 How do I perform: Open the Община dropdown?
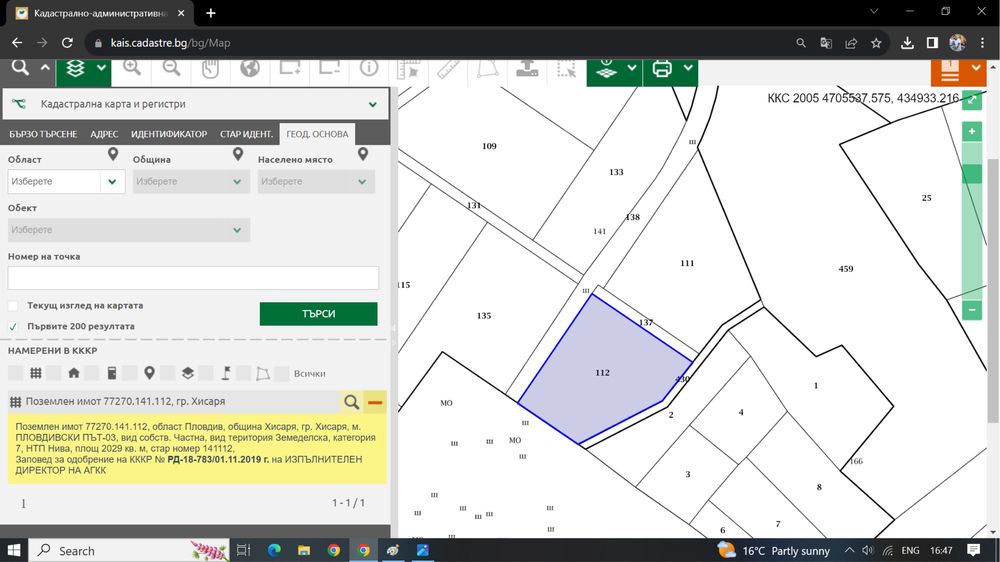coord(191,182)
